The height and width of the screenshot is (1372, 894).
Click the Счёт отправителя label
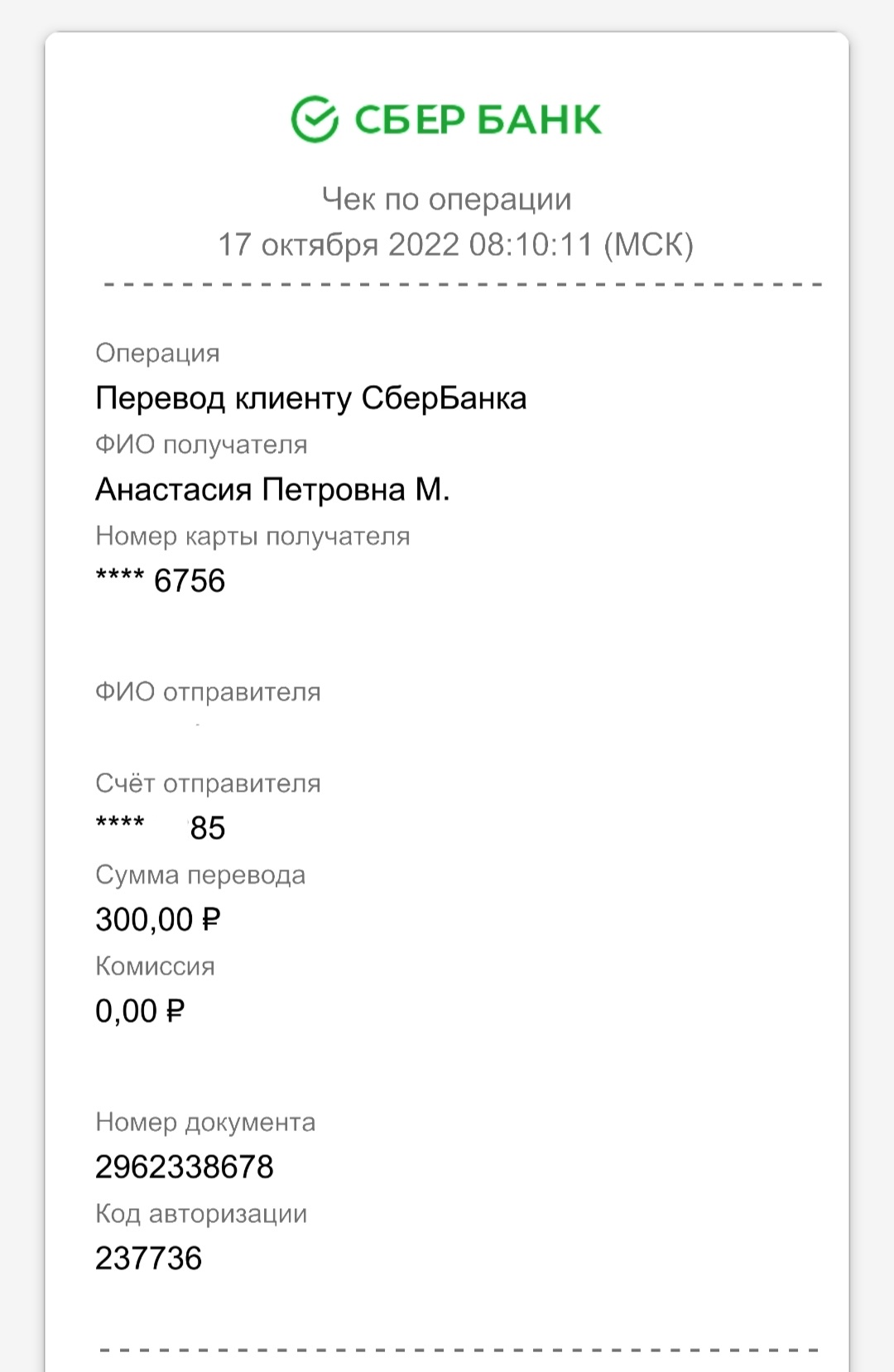pyautogui.click(x=208, y=783)
